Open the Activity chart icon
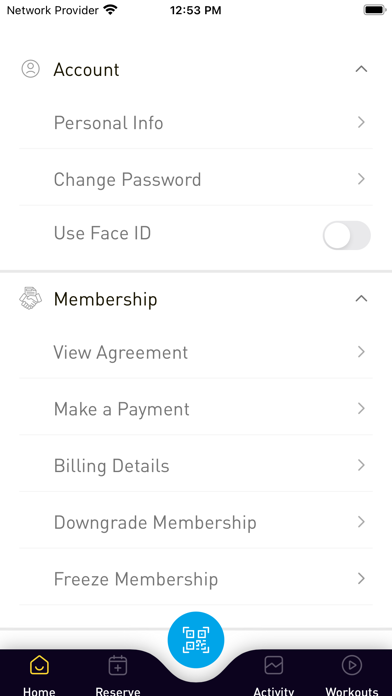 (274, 665)
